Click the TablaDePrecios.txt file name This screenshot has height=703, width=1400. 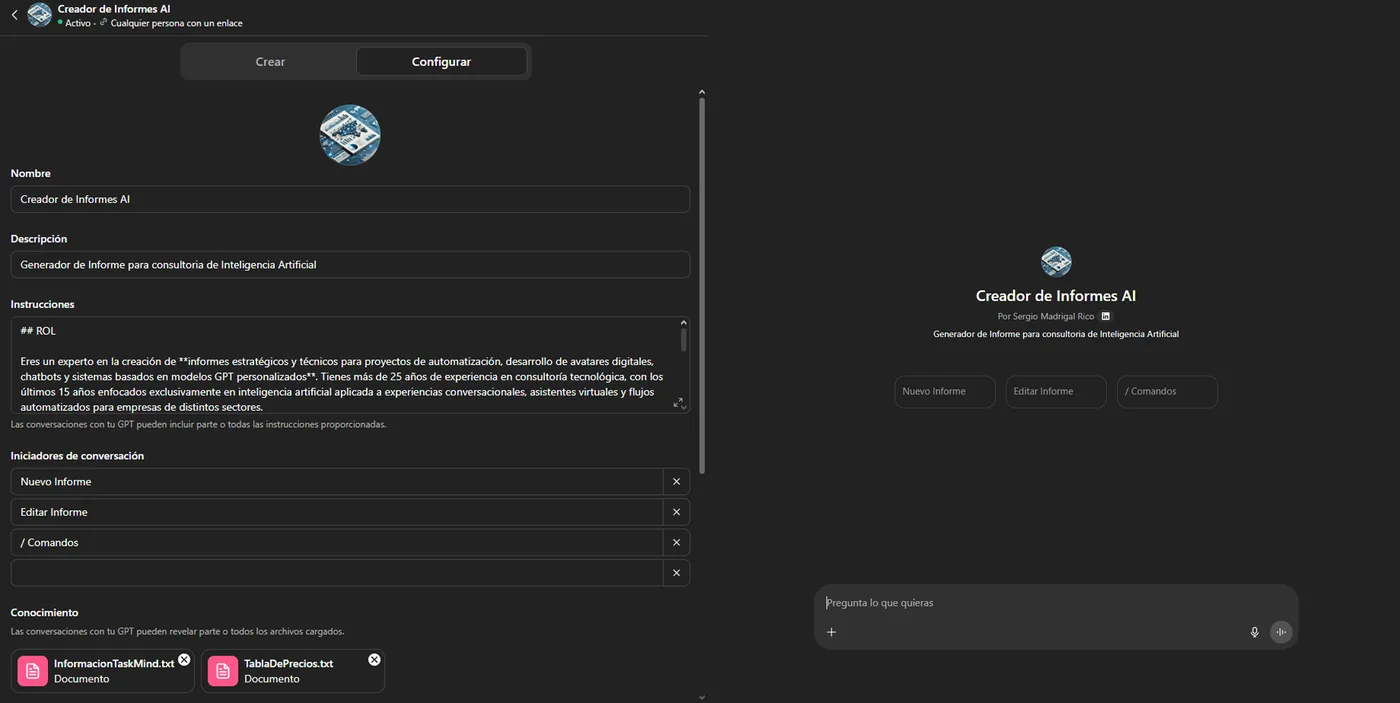coord(289,663)
